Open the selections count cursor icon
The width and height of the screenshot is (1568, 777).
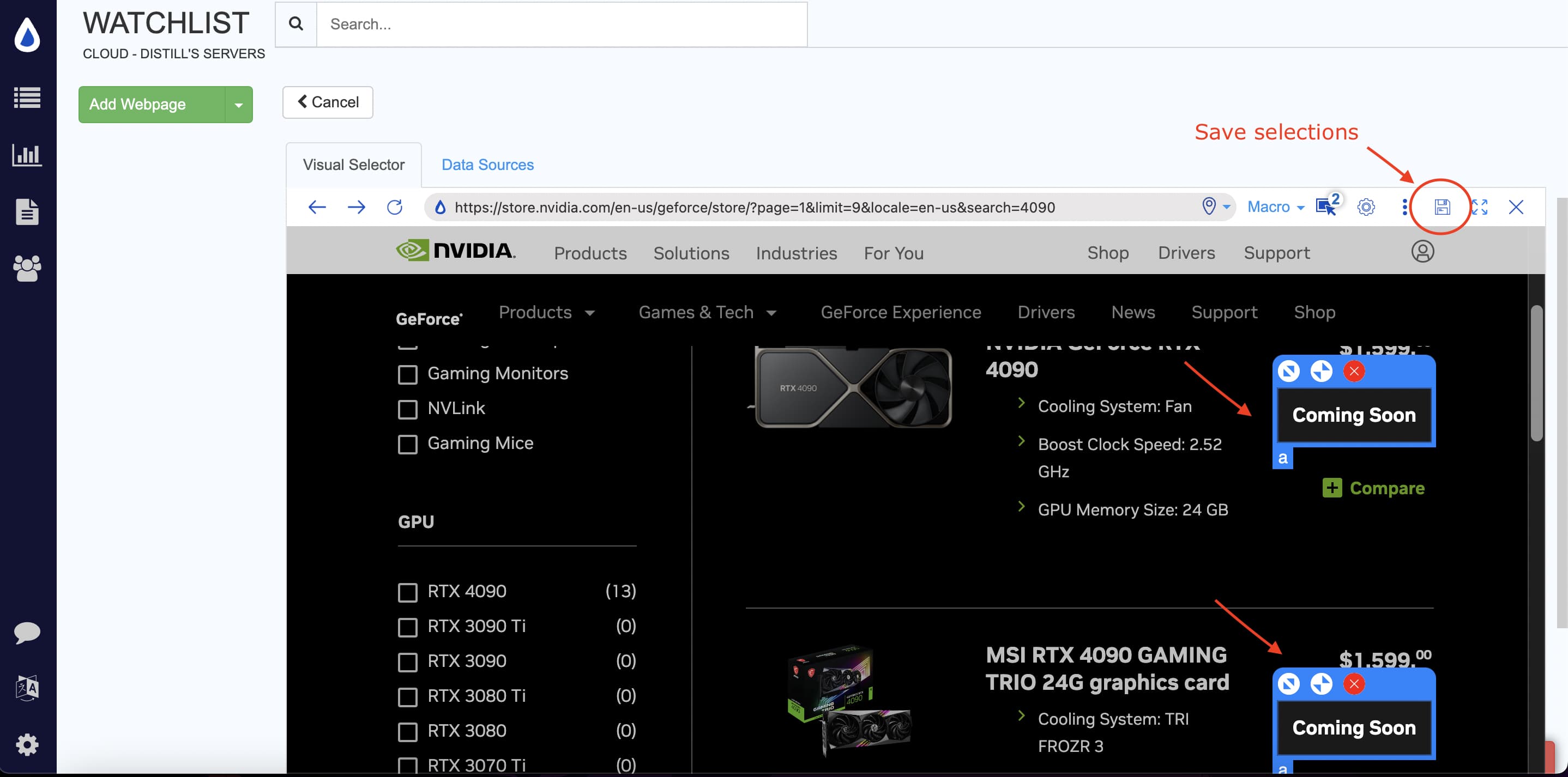[x=1327, y=207]
